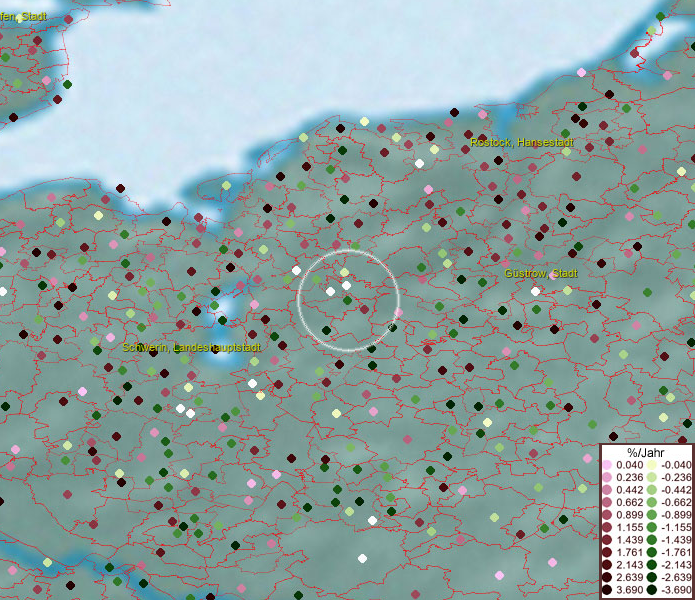Click the Rostock, Hansestadt map label

click(x=521, y=143)
